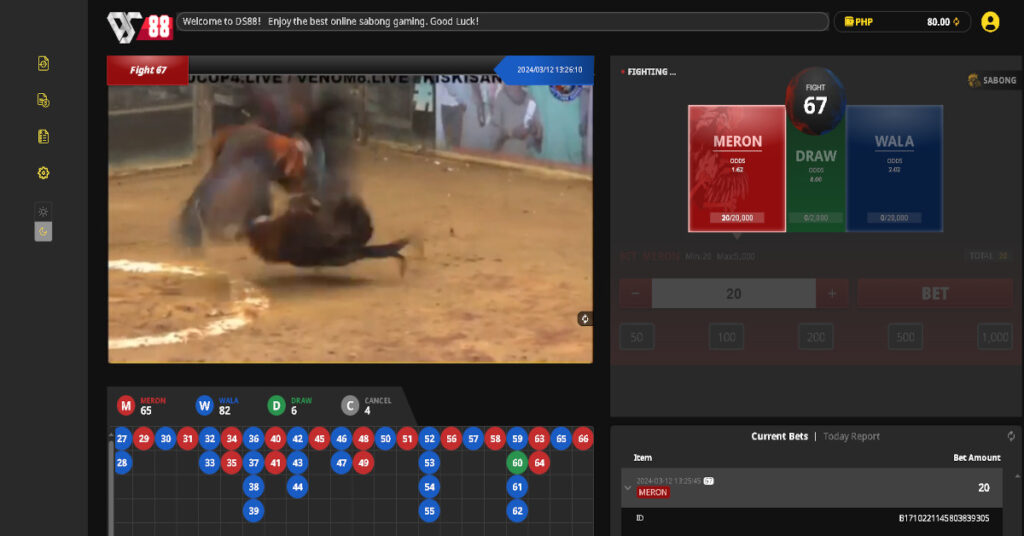1024x536 pixels.
Task: Click the bet amount input field
Action: pyautogui.click(x=733, y=294)
